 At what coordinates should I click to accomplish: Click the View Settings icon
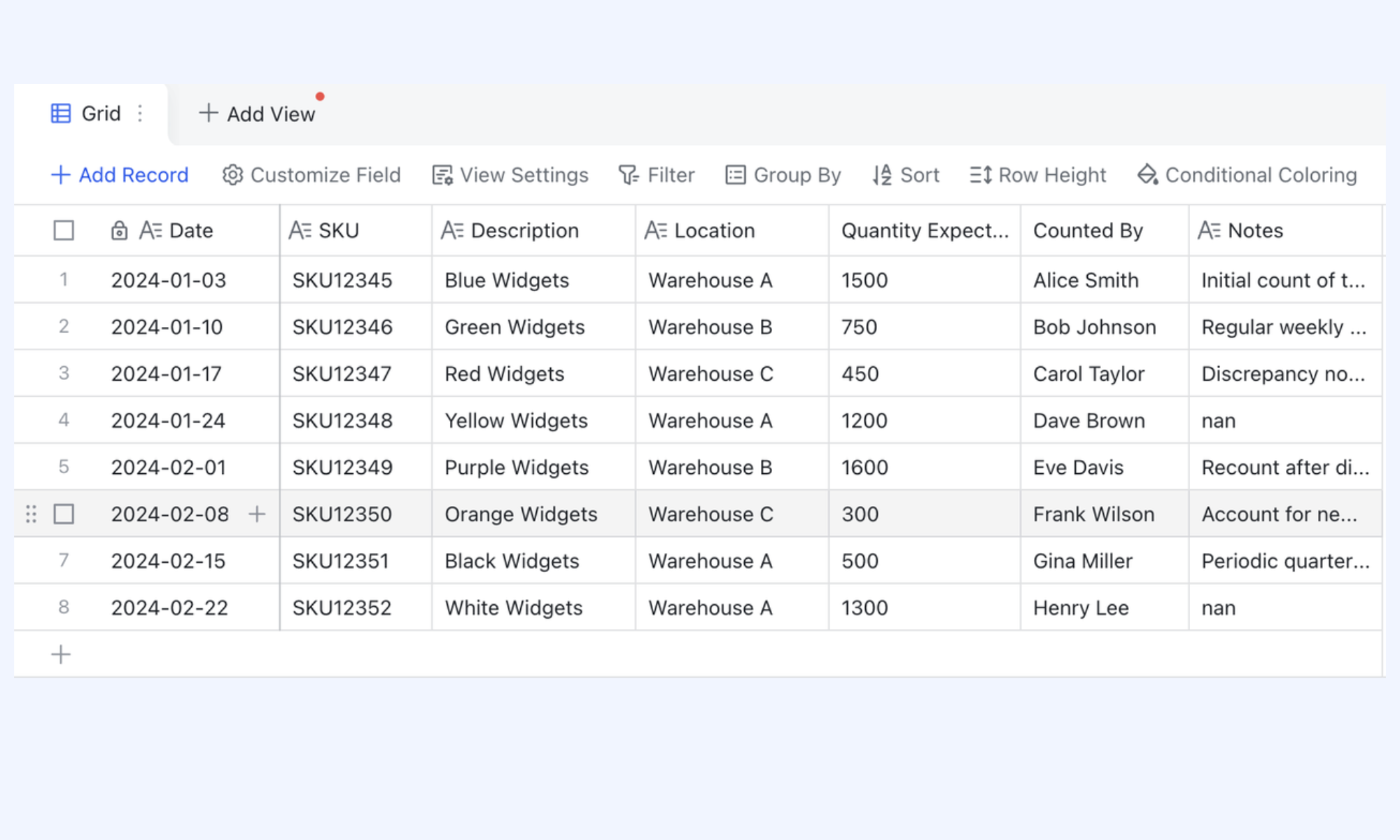coord(442,175)
